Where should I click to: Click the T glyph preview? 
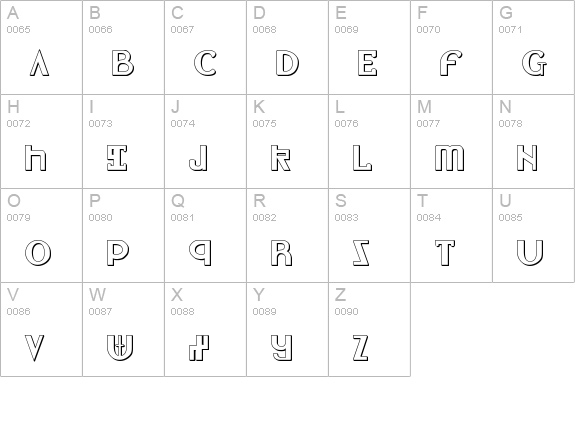tap(445, 253)
